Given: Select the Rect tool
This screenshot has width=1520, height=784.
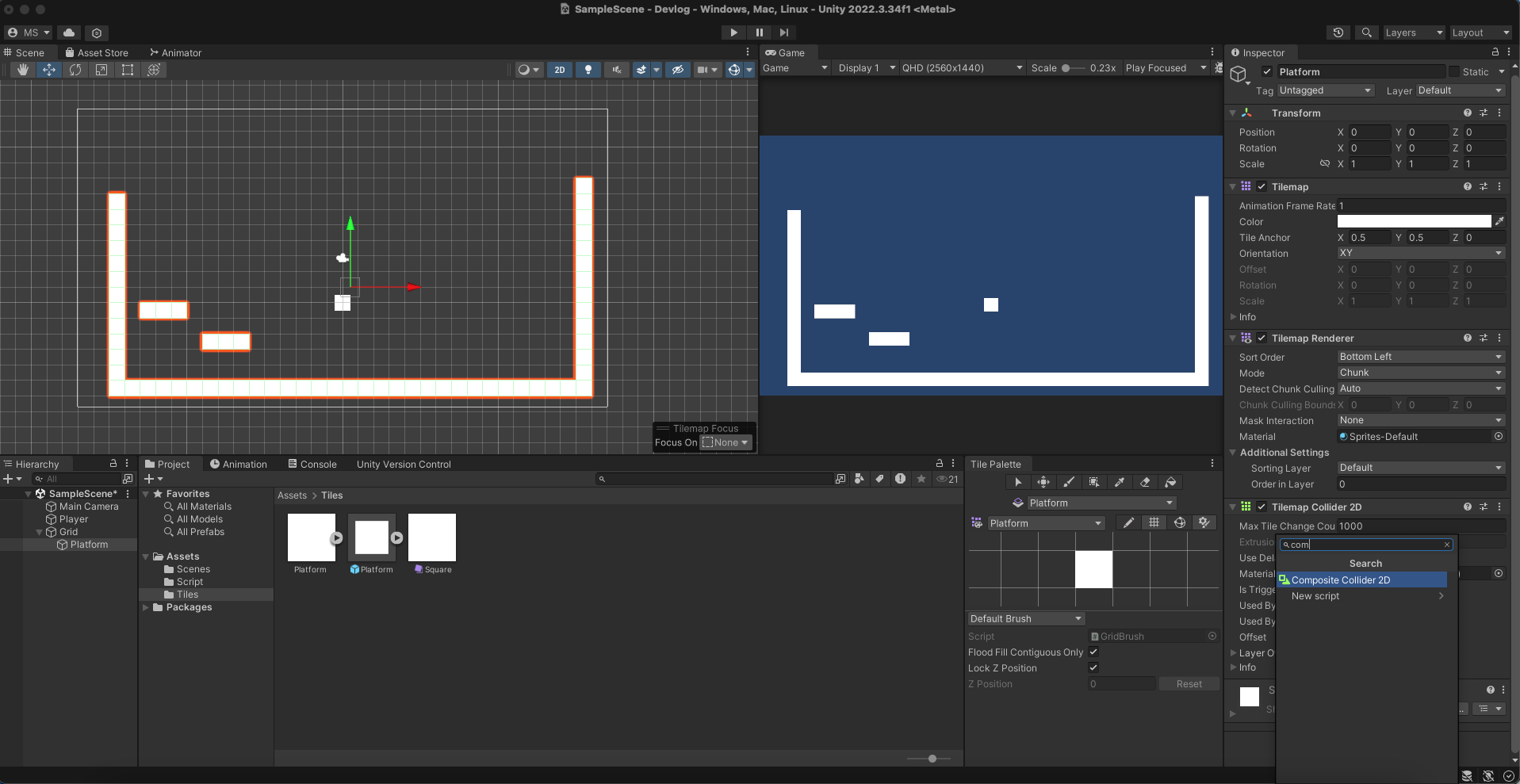Looking at the screenshot, I should pos(128,70).
